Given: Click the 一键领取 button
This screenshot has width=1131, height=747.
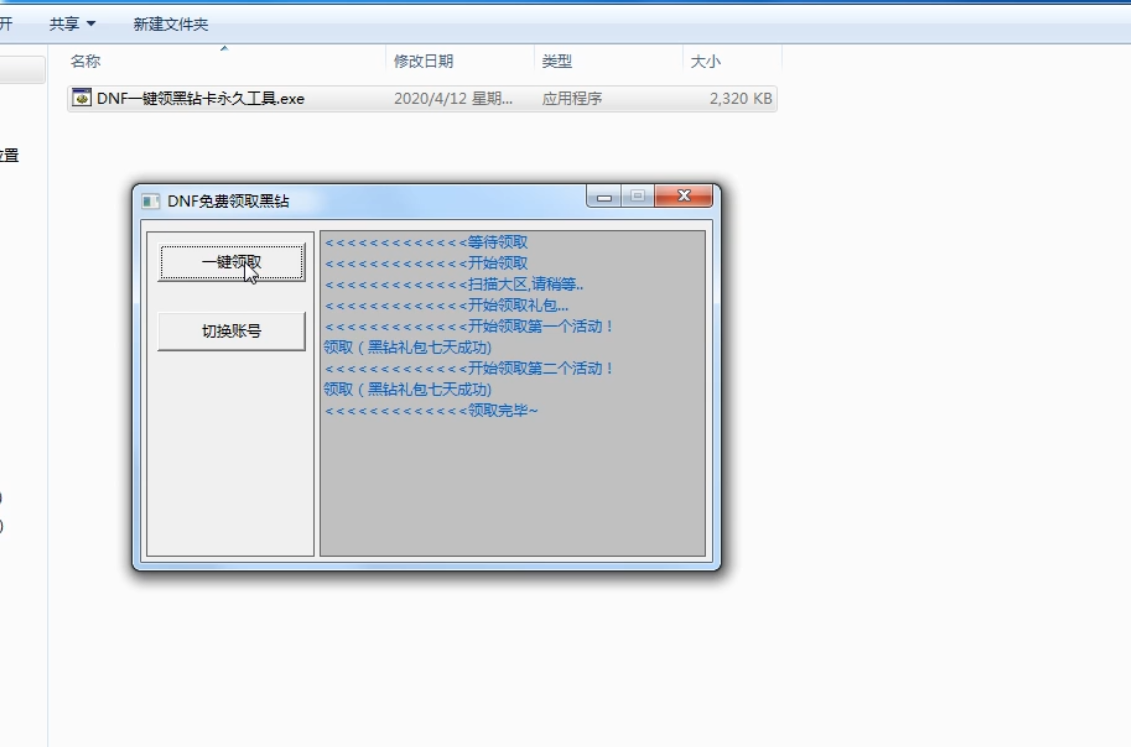Looking at the screenshot, I should point(232,262).
